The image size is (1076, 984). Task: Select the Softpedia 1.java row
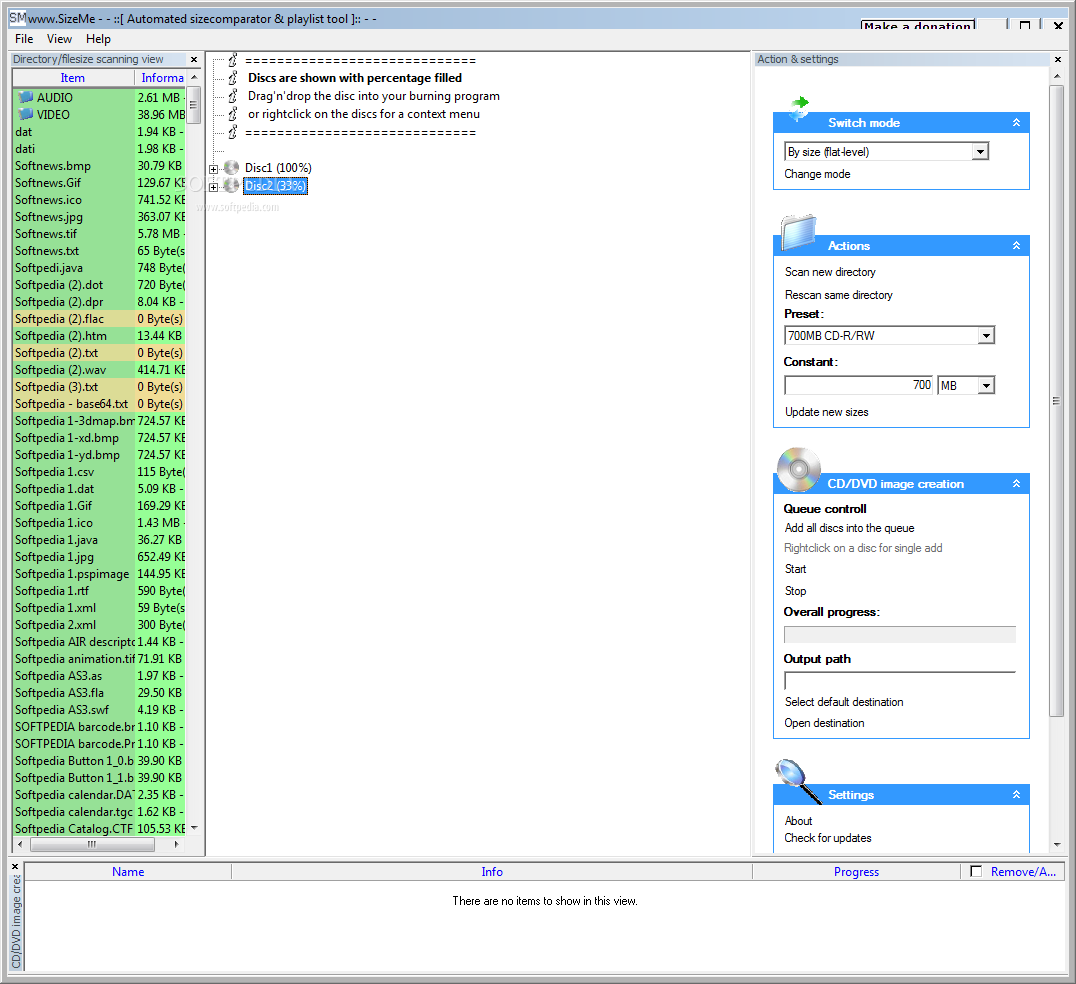click(99, 540)
